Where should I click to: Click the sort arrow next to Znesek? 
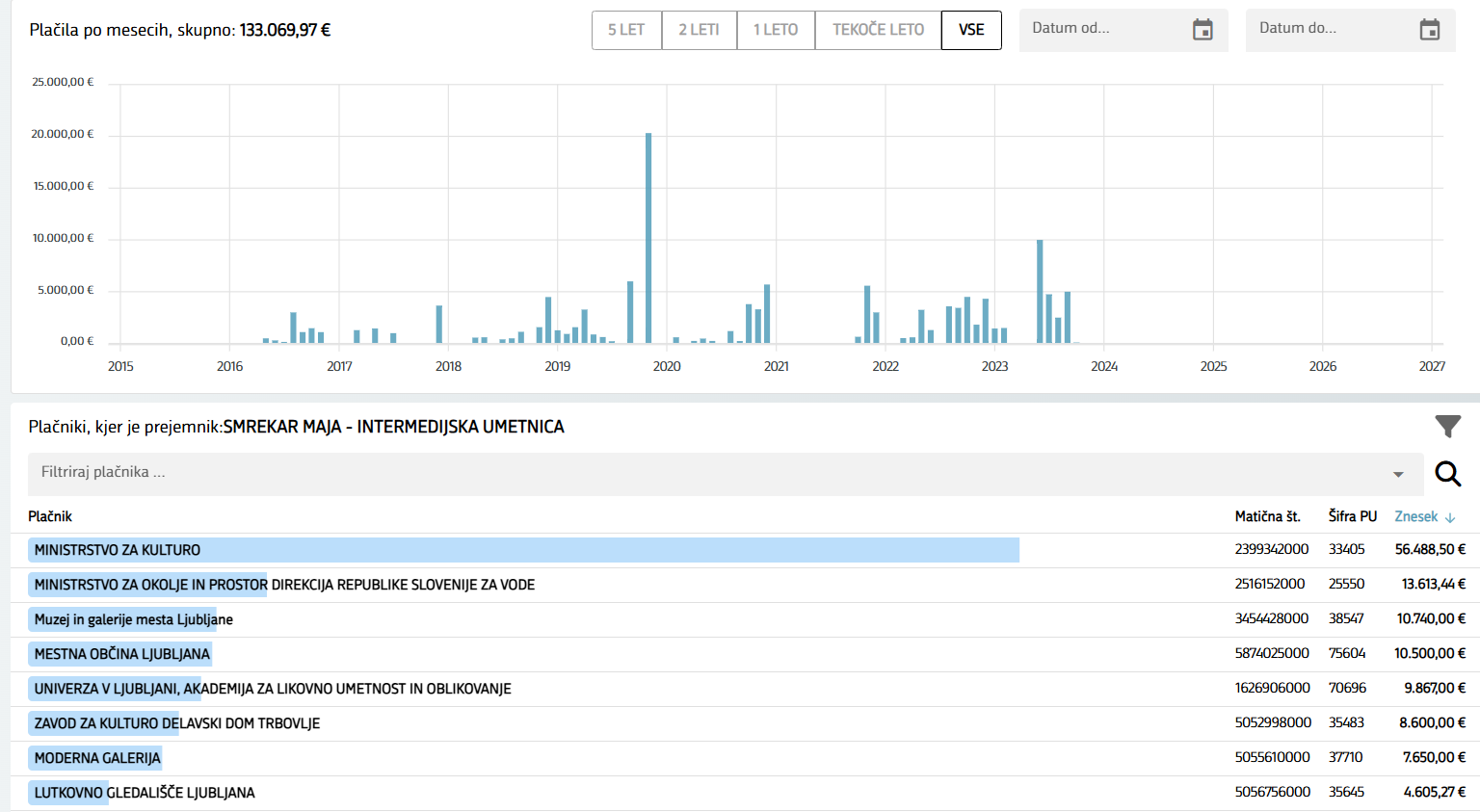click(1450, 517)
